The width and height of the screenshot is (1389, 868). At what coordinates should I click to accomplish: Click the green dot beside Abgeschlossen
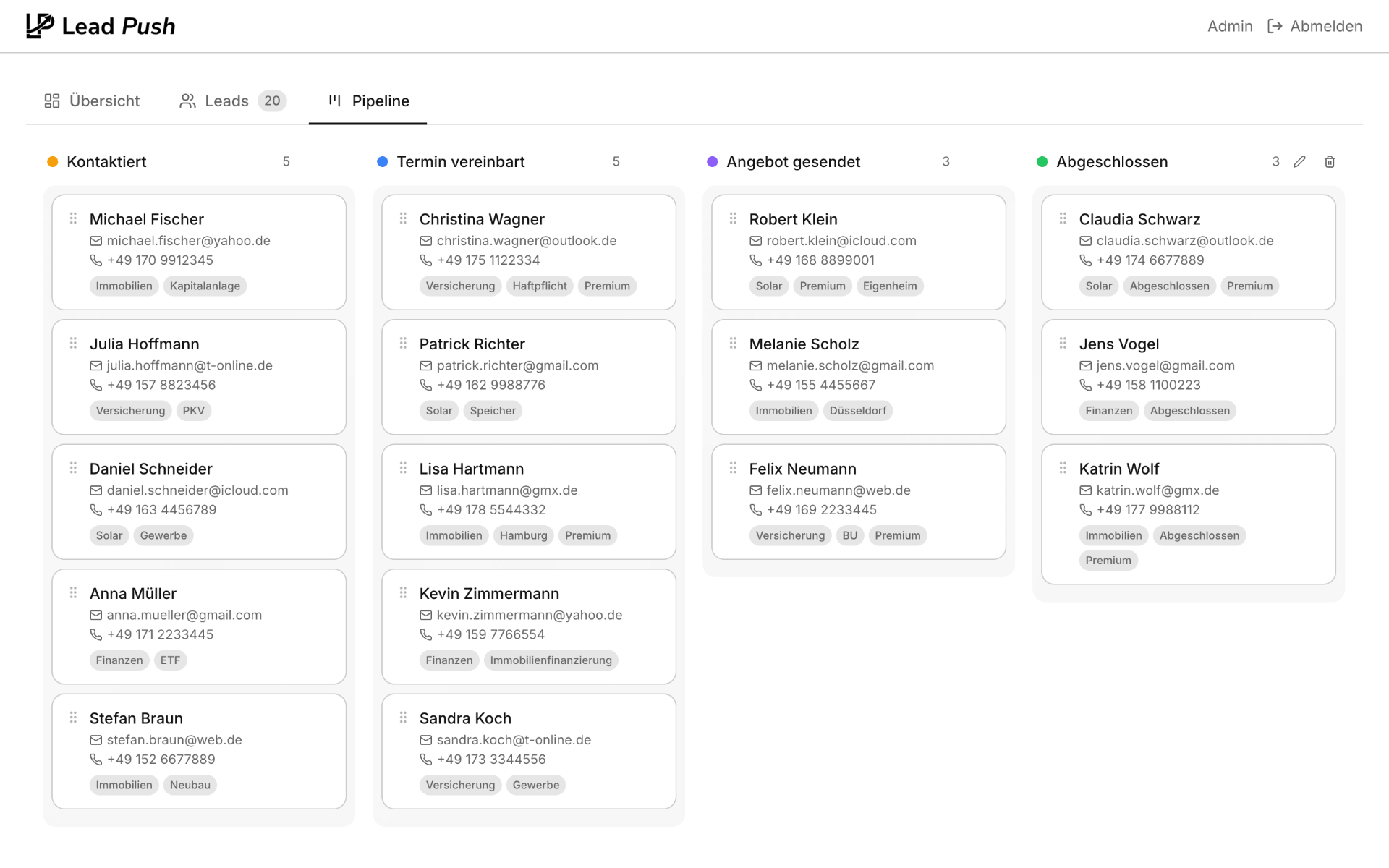click(1042, 162)
